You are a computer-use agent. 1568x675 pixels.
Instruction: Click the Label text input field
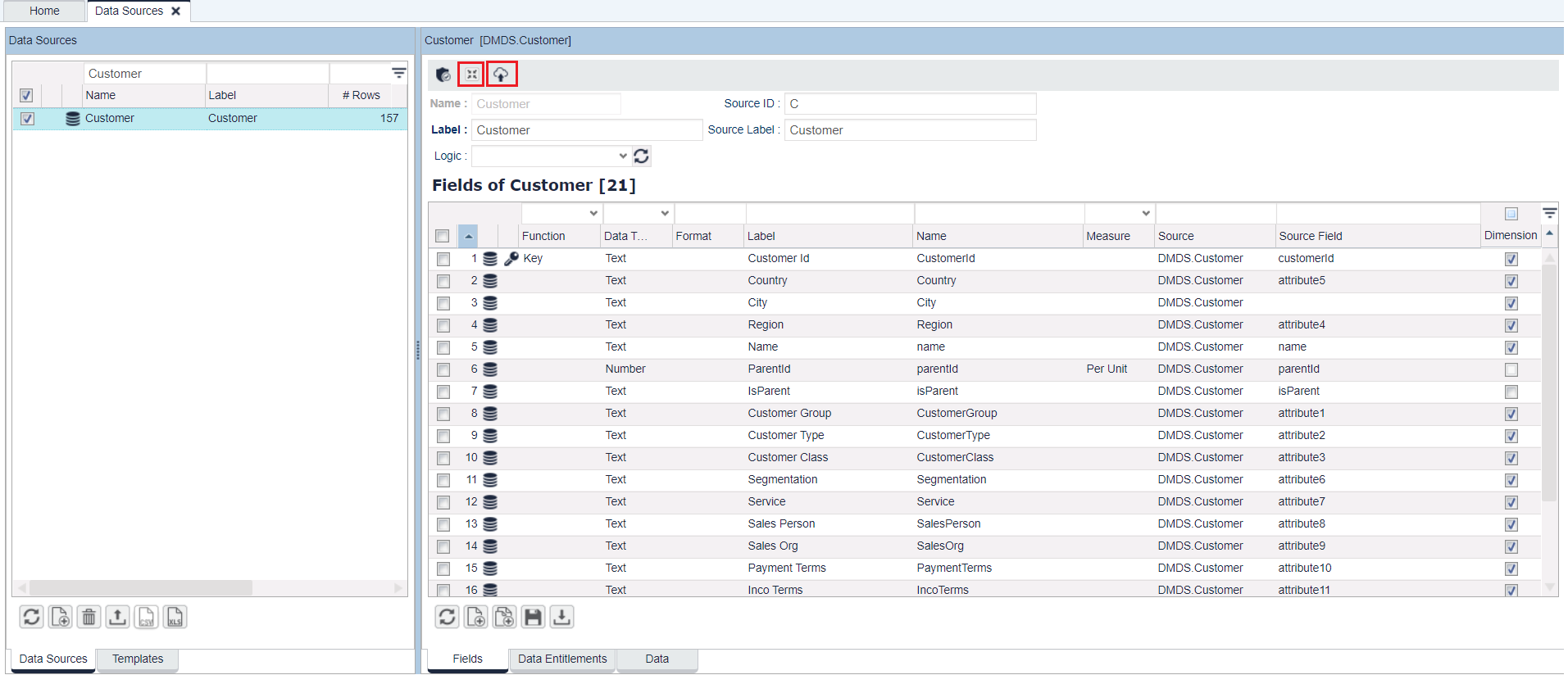tap(586, 130)
